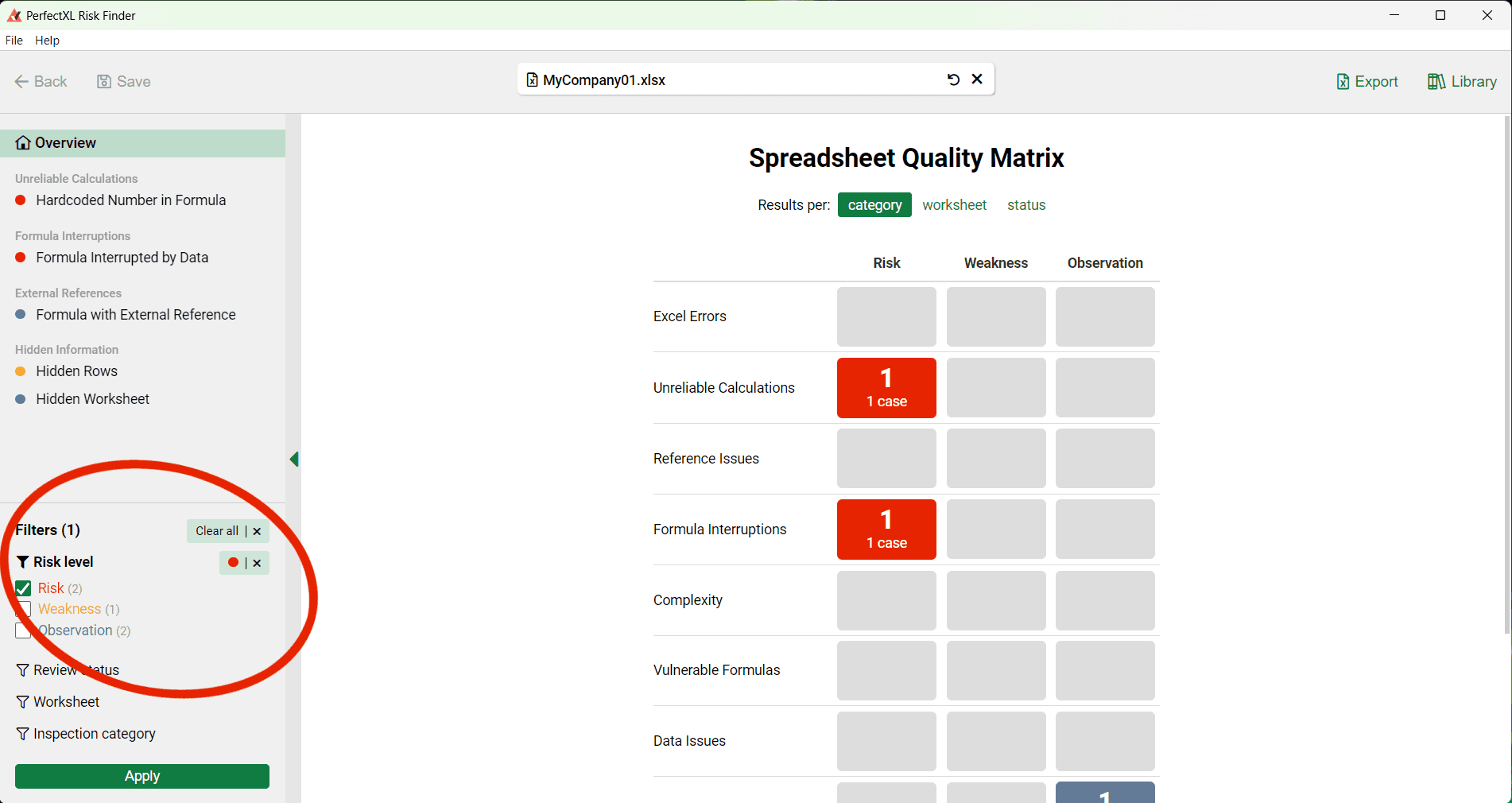Clear all active filters

[216, 530]
